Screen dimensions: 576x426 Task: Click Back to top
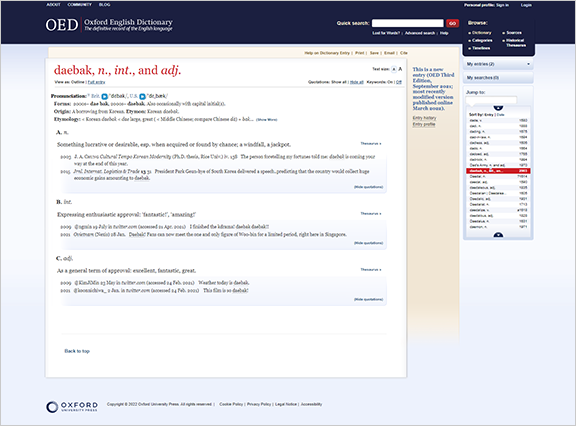pyautogui.click(x=77, y=351)
